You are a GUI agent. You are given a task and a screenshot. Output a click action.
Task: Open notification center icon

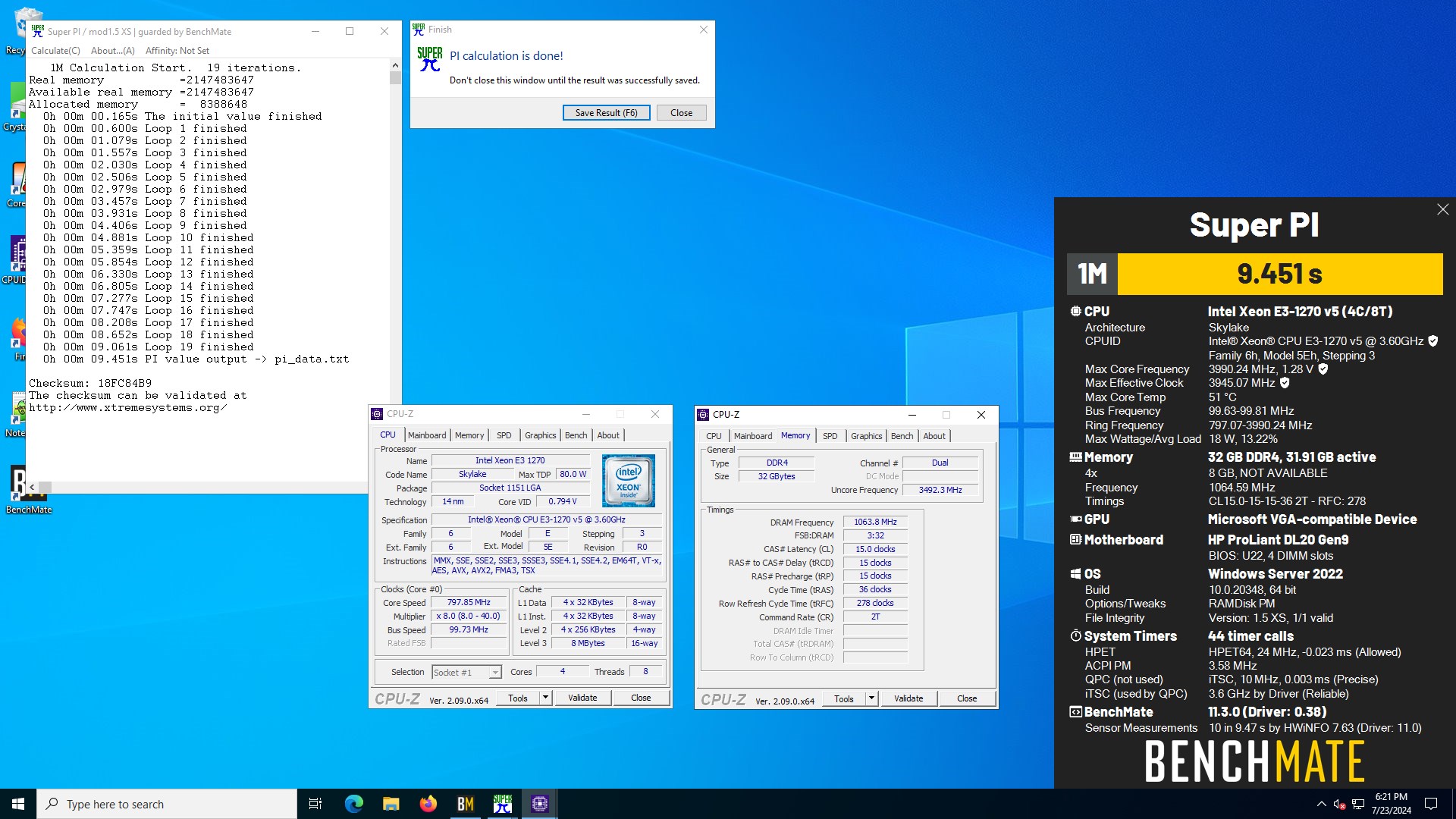1431,804
